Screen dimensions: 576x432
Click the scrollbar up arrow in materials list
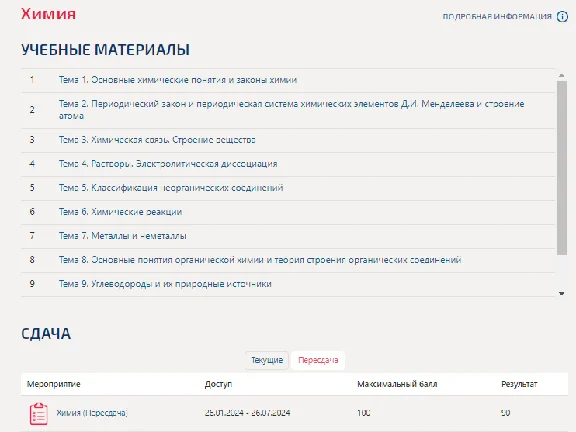coord(561,75)
